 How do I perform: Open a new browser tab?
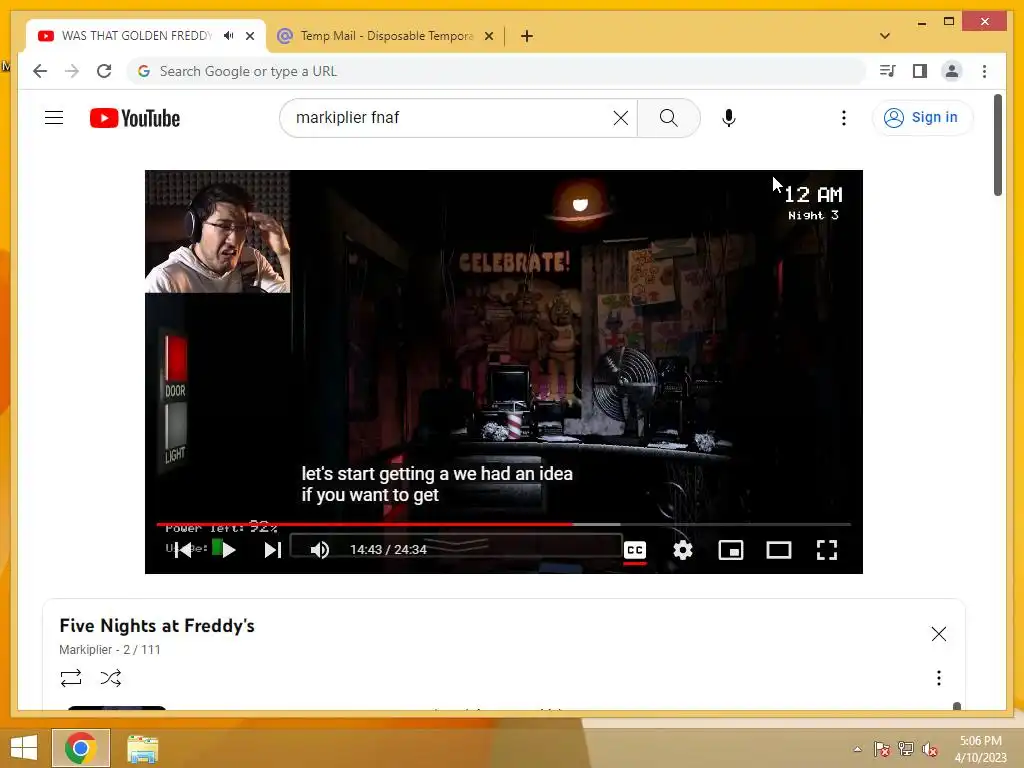(x=526, y=36)
